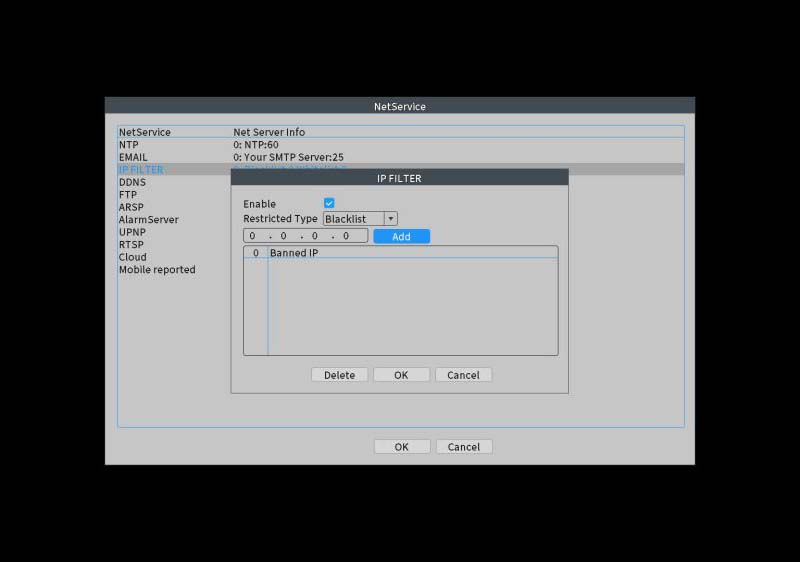Click Delete in the IP Filter dialog
Viewport: 800px width, 562px height.
(x=339, y=375)
